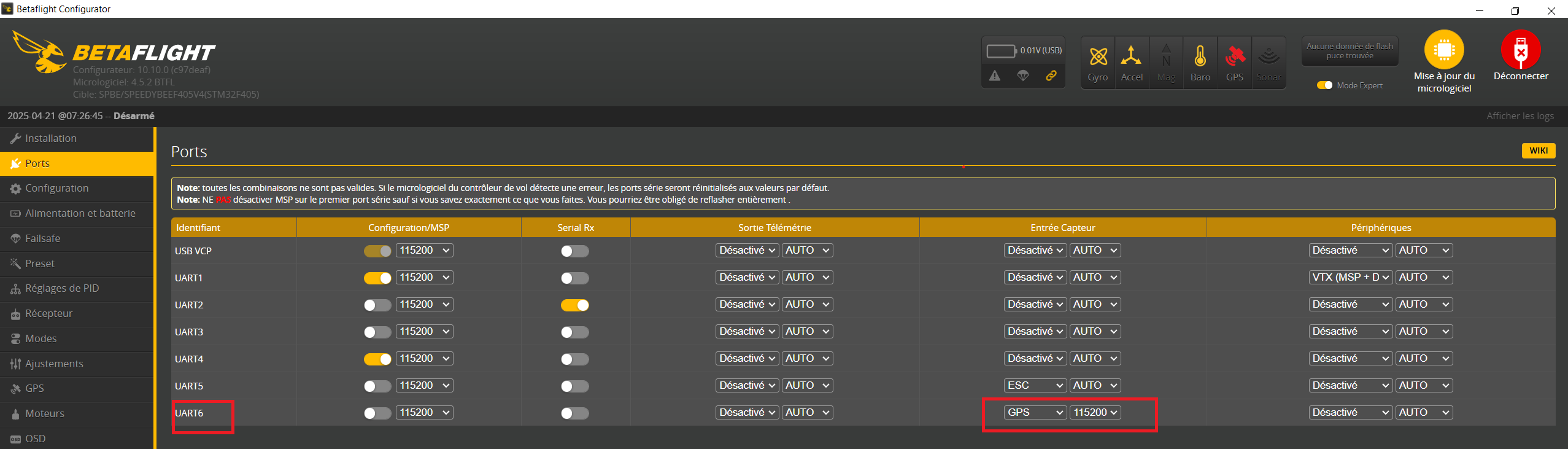Screen dimensions: 1568x449
Task: Click the link chain status icon
Action: click(1051, 76)
